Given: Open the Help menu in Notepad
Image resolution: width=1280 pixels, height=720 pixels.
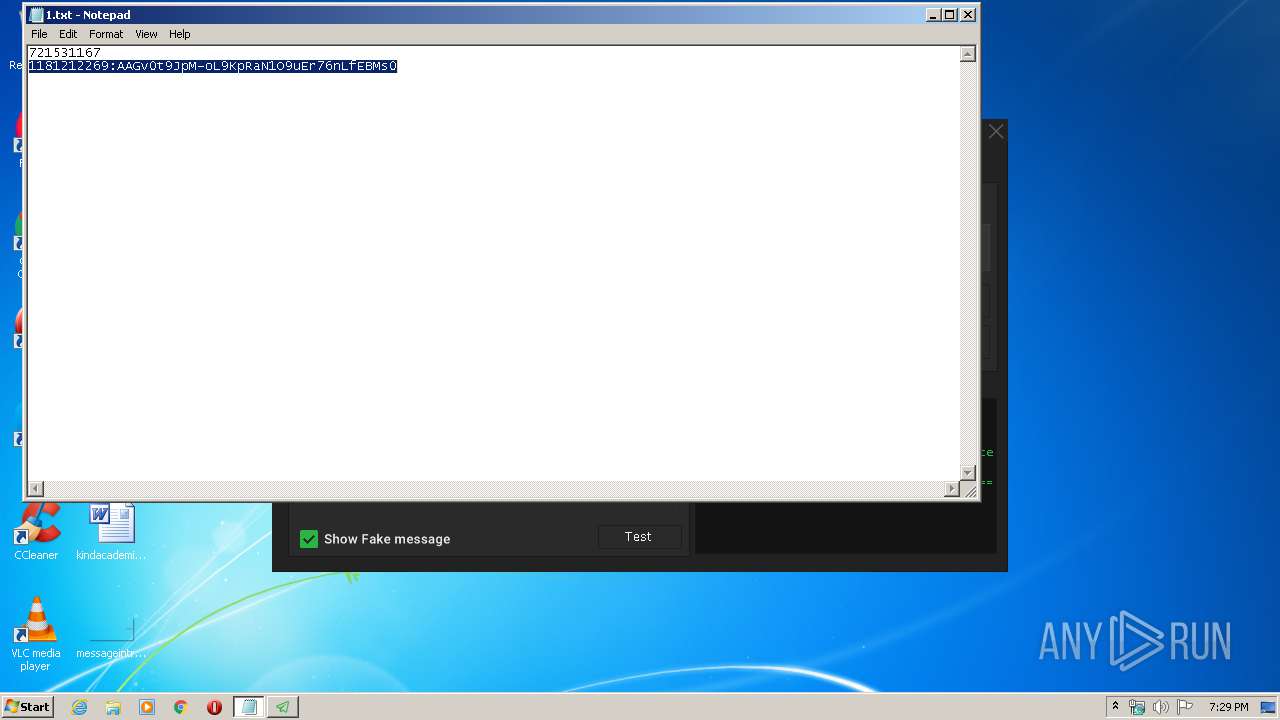Looking at the screenshot, I should pos(179,34).
